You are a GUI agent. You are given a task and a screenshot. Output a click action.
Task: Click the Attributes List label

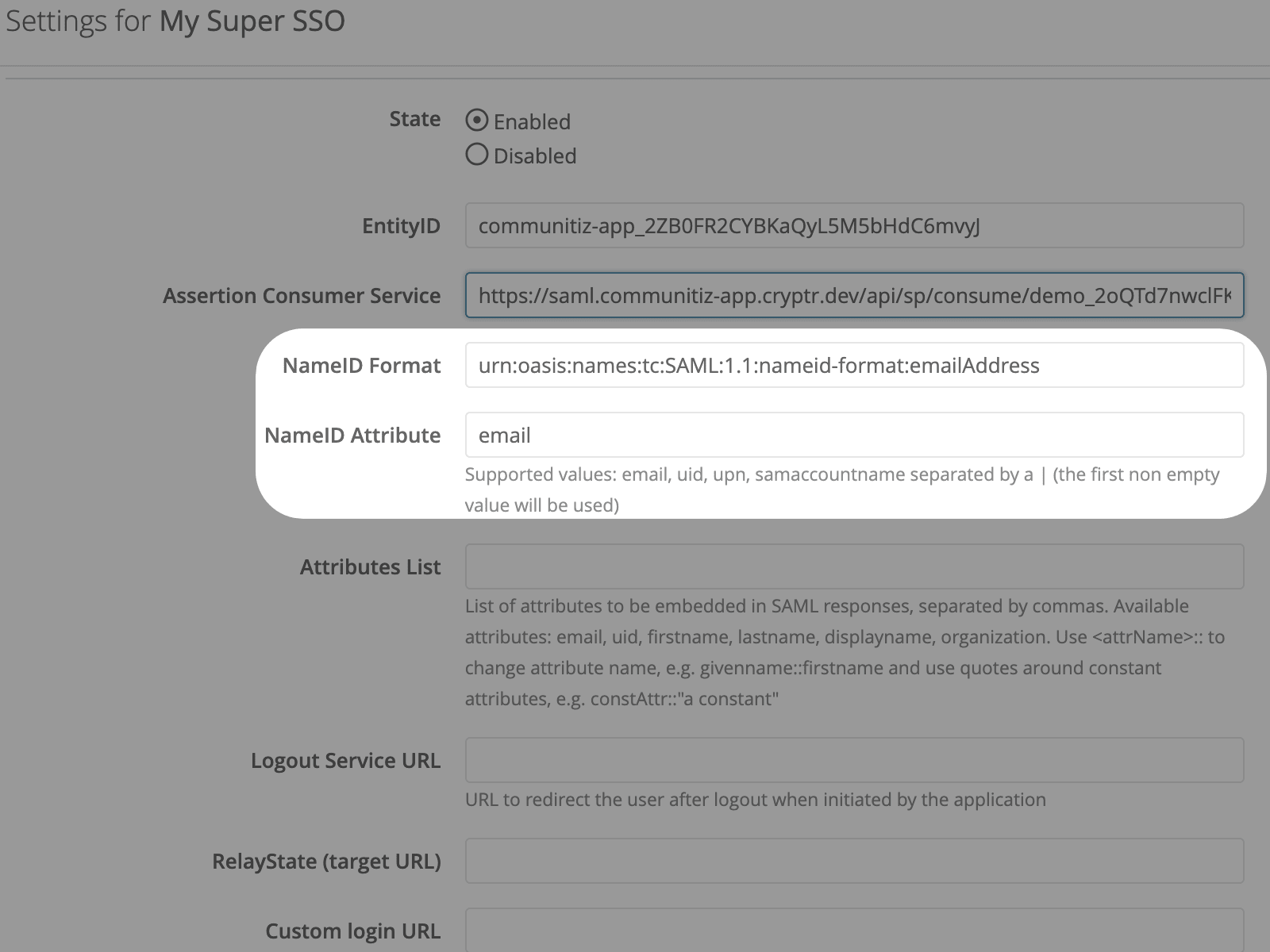[370, 566]
